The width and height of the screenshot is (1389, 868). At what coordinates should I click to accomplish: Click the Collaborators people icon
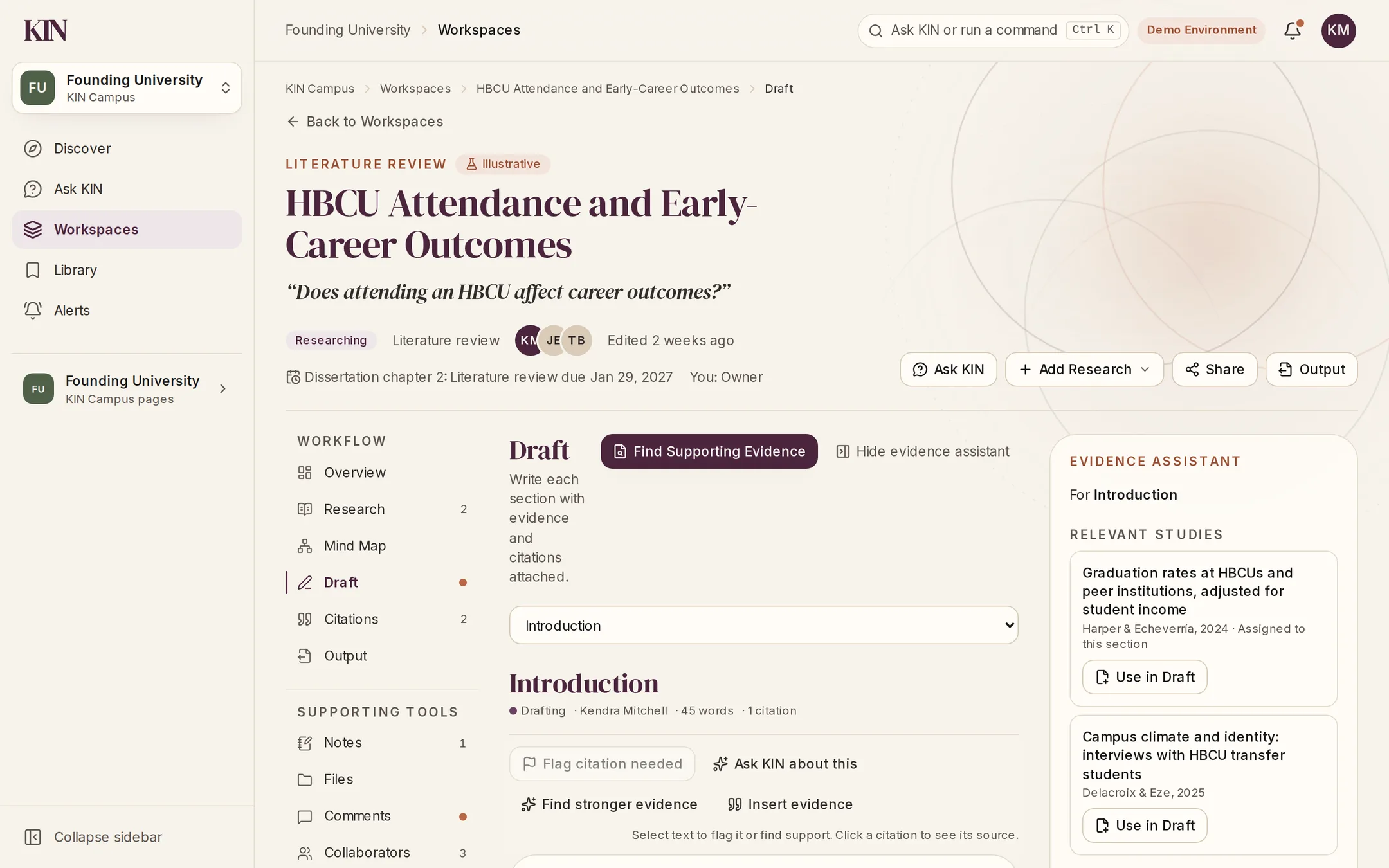[x=305, y=853]
